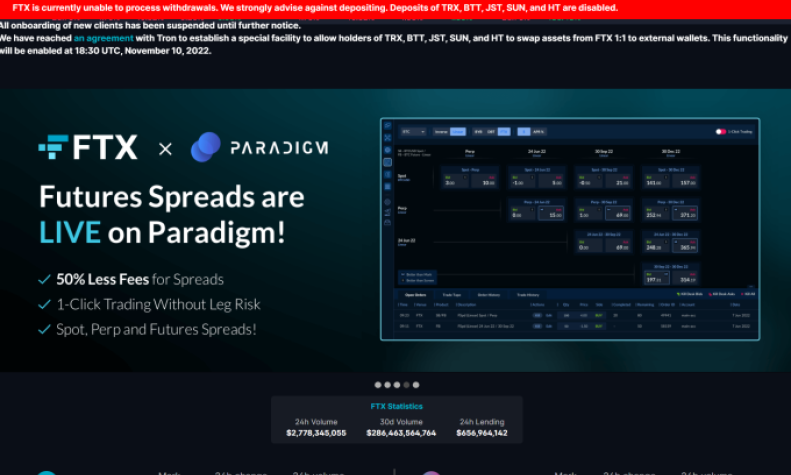Image resolution: width=791 pixels, height=475 pixels.
Task: Click '1-Click Trading Without Leg Risk' line
Action: tap(158, 304)
